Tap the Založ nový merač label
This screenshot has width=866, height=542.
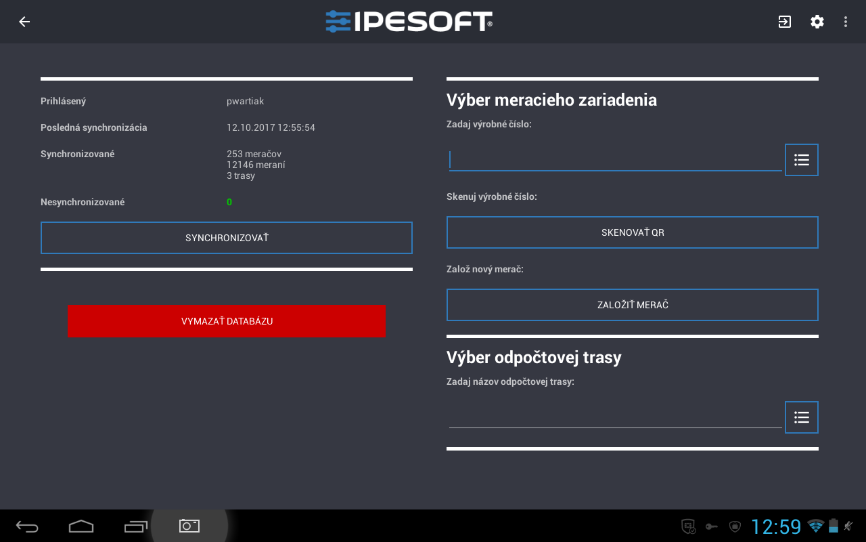point(485,269)
